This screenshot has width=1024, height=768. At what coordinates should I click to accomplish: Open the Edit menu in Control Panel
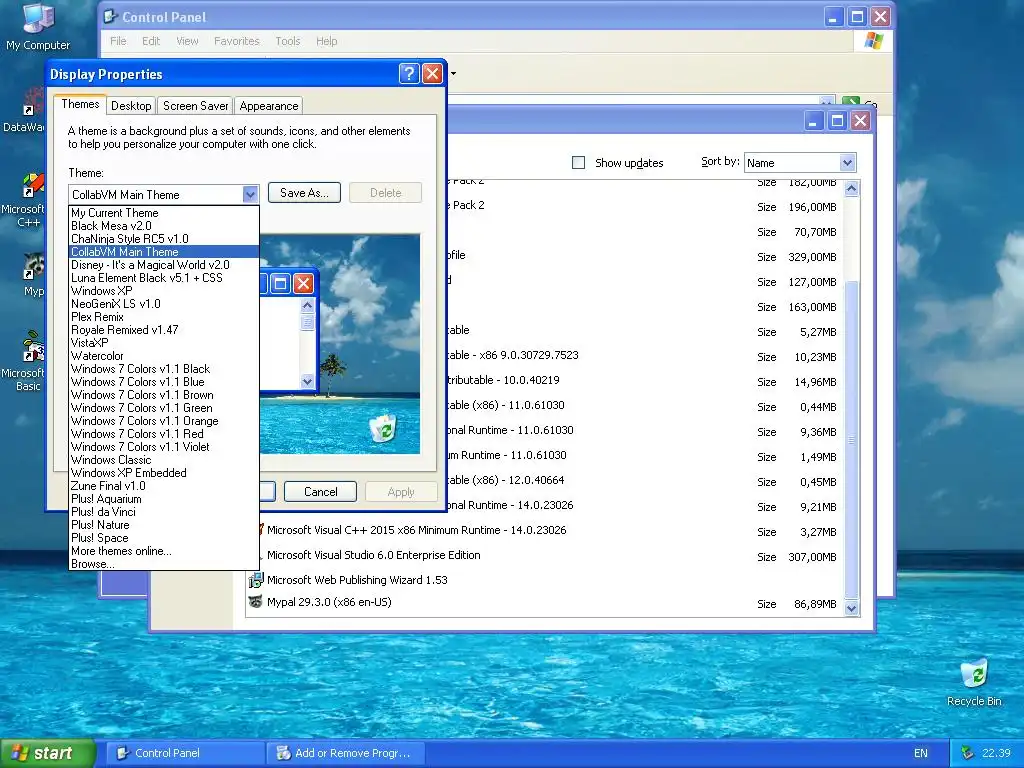151,41
